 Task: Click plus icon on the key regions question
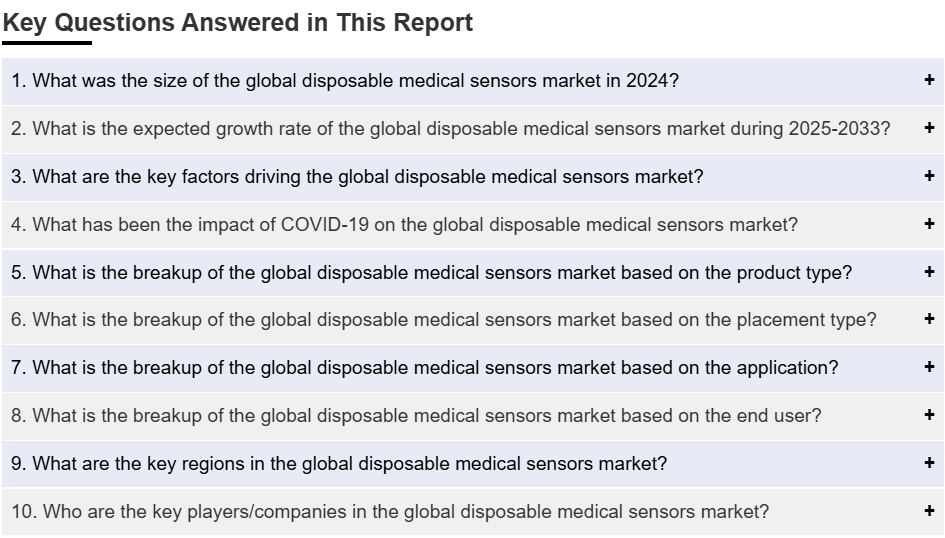pos(929,463)
